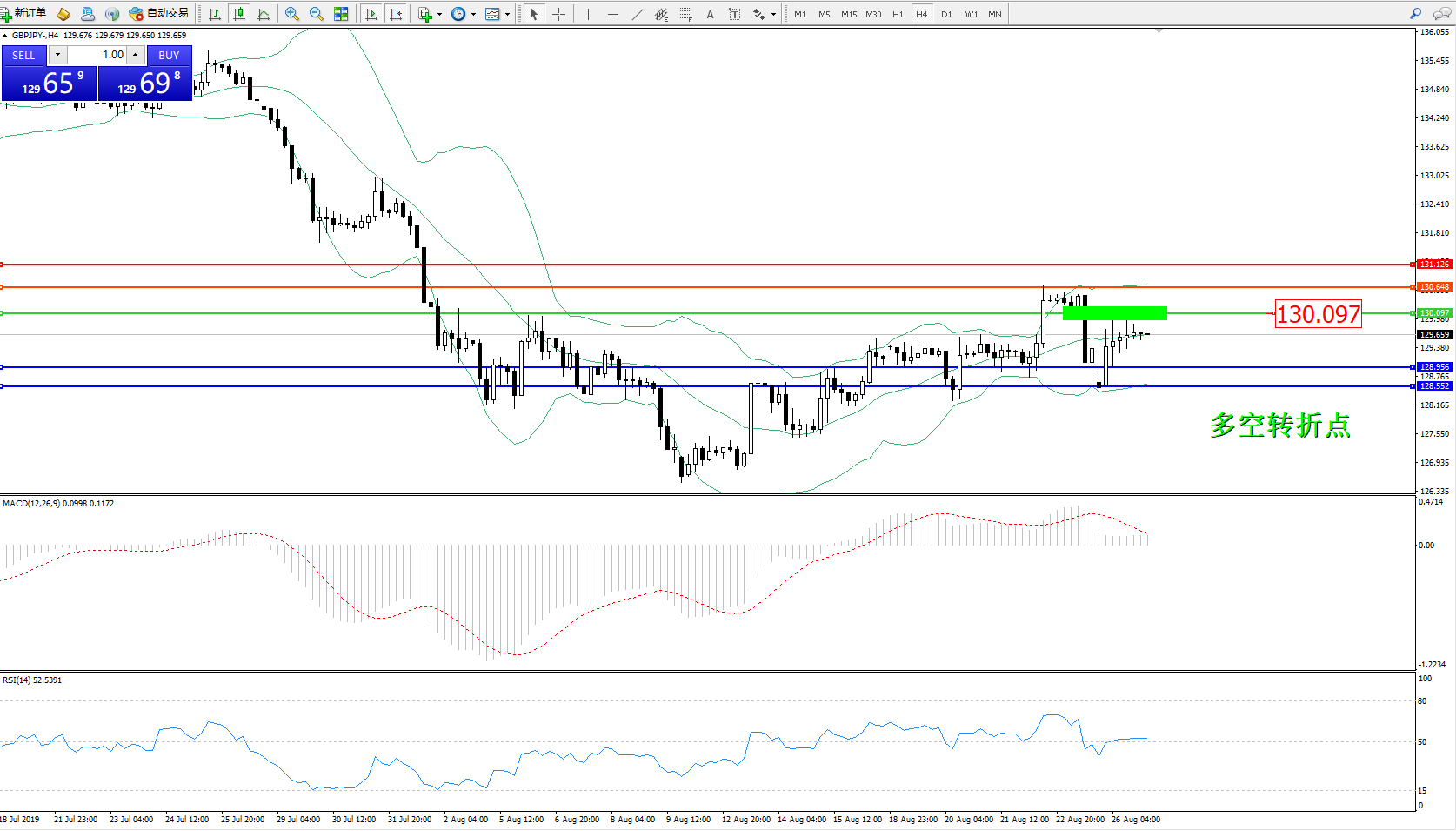Viewport: 1456px width, 831px height.
Task: Click the tile windows icon
Action: point(341,14)
